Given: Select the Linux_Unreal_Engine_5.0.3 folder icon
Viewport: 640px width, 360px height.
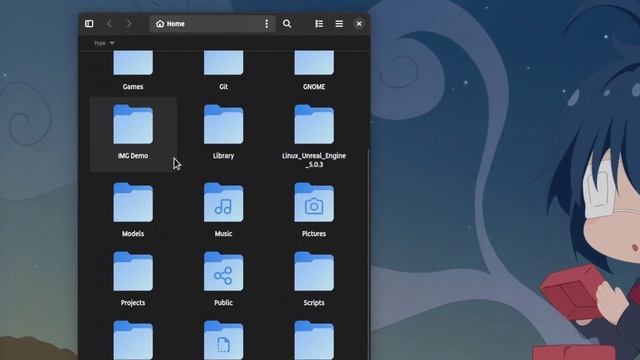Looking at the screenshot, I should (314, 124).
